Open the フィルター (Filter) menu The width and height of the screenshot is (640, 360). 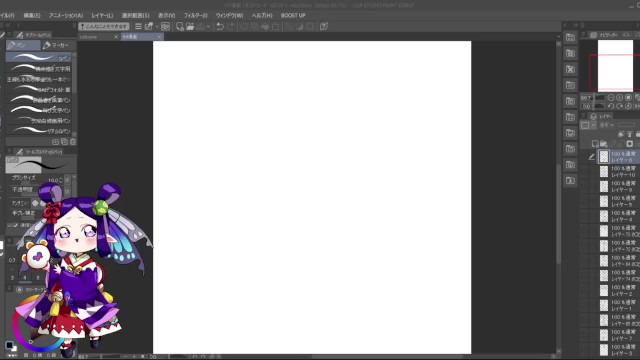click(196, 16)
